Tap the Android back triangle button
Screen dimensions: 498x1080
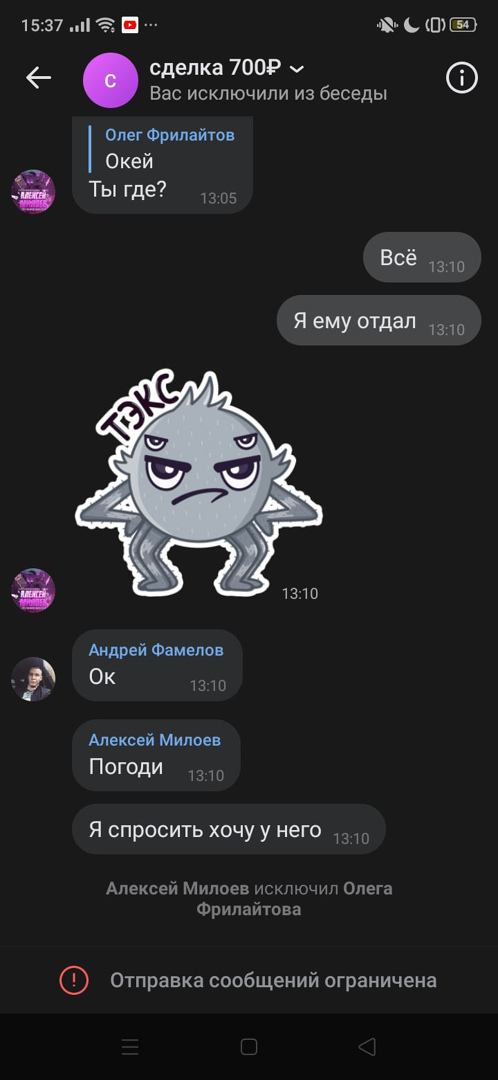pyautogui.click(x=367, y=1047)
